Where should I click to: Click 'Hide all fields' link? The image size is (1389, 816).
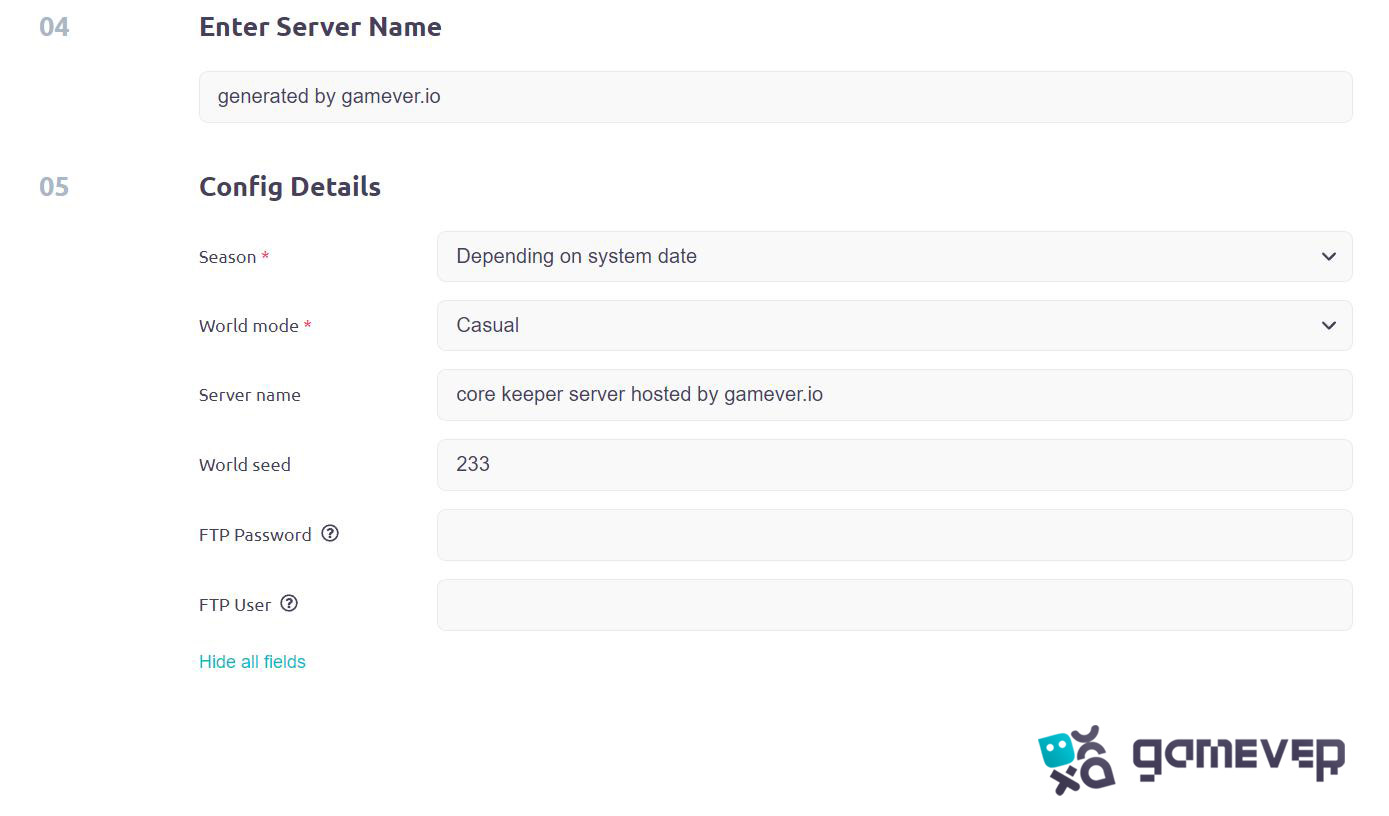tap(252, 662)
